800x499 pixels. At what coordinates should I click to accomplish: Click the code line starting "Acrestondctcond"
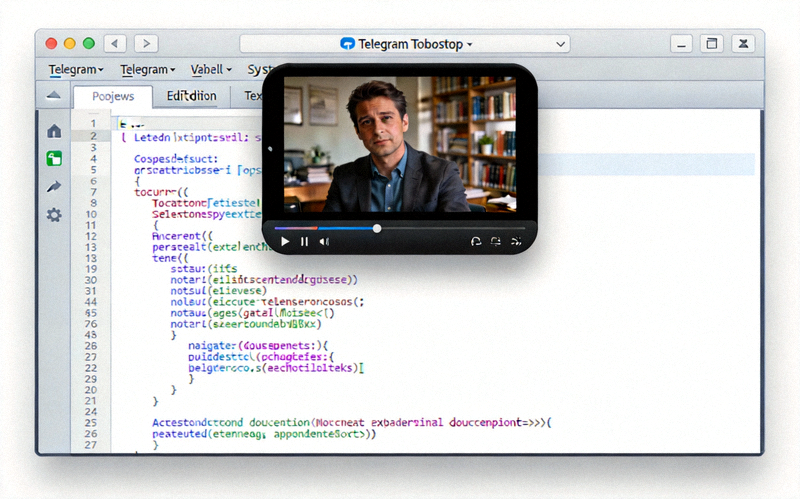tap(352, 422)
